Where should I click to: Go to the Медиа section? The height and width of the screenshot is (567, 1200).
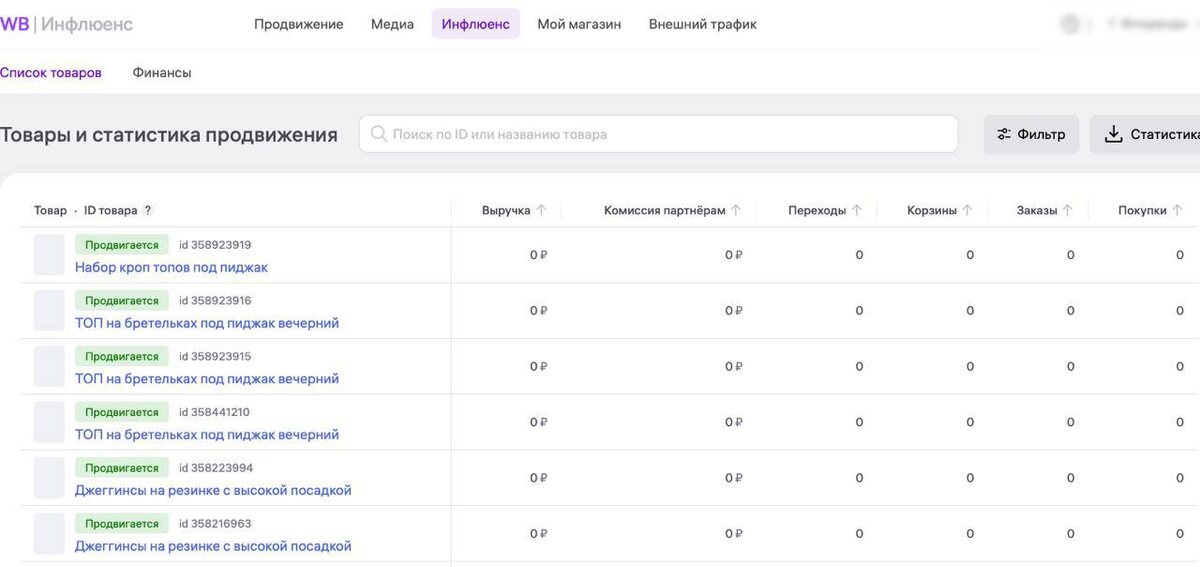click(x=392, y=24)
